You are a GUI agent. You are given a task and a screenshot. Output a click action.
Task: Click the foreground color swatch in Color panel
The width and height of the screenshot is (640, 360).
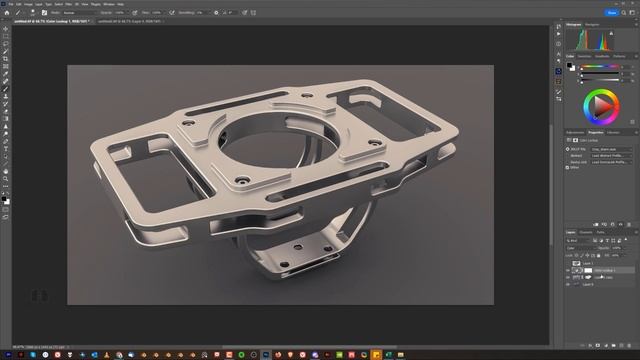(569, 65)
